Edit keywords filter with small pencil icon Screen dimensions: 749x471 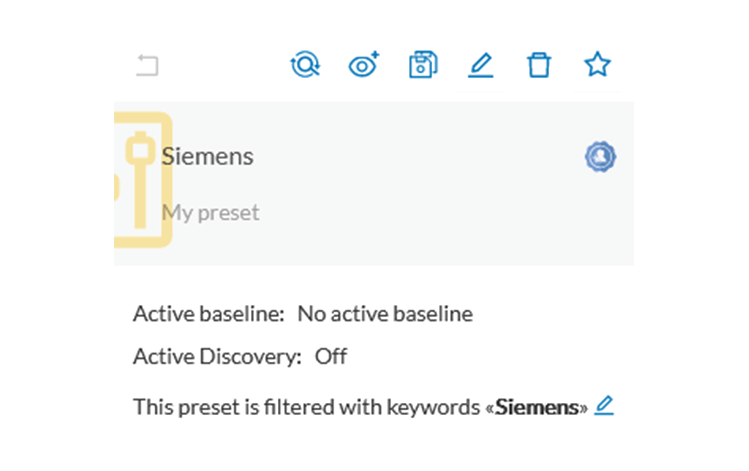(604, 406)
